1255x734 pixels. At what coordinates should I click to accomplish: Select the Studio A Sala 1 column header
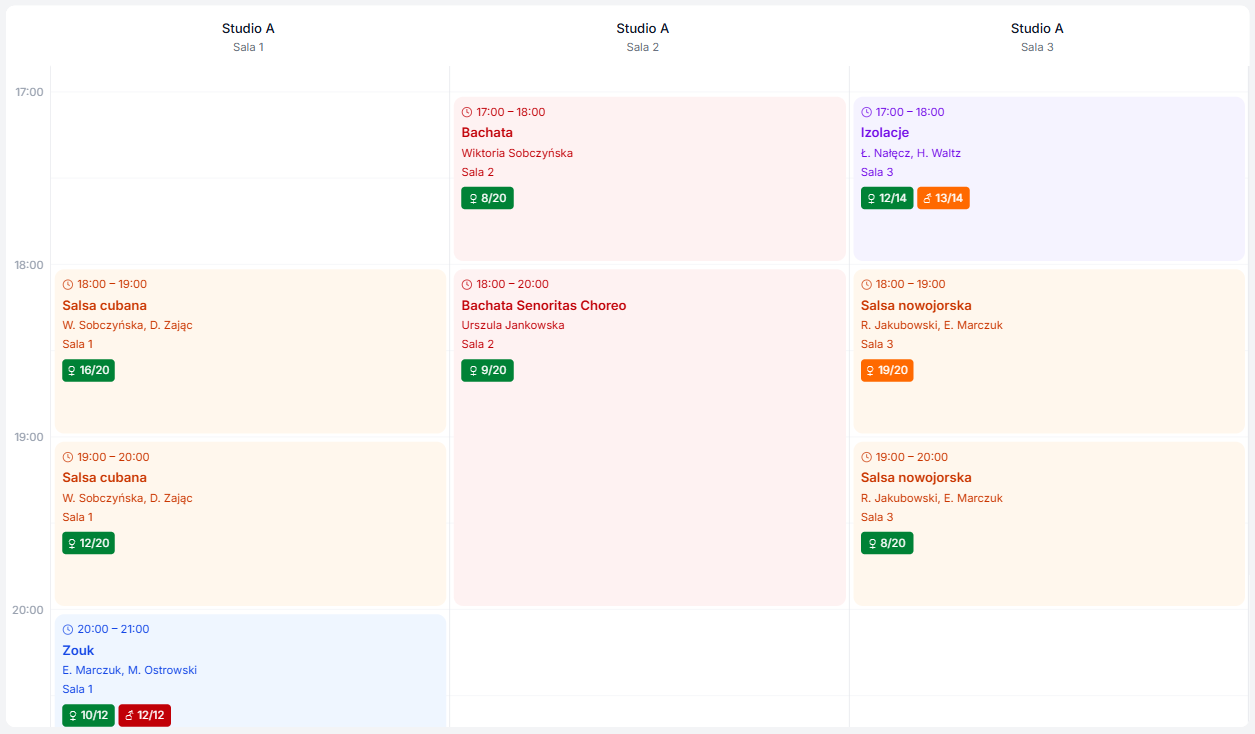coord(248,36)
